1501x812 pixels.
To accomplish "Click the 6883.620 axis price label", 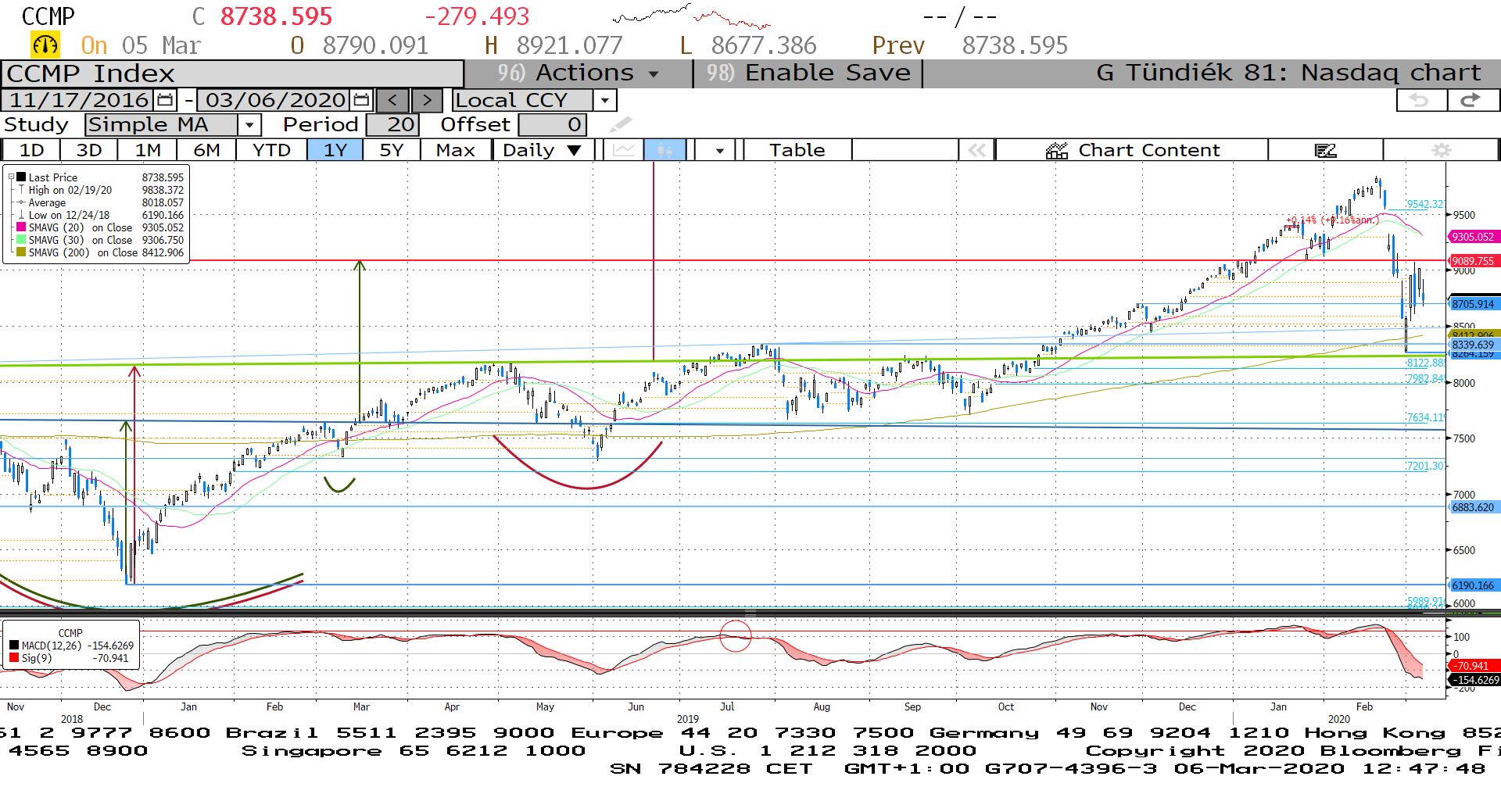I will [x=1474, y=507].
